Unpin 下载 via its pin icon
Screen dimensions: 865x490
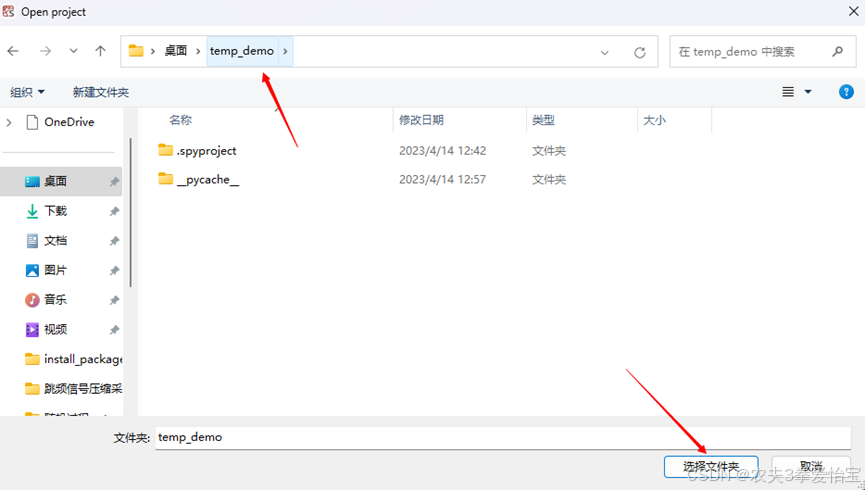(114, 211)
